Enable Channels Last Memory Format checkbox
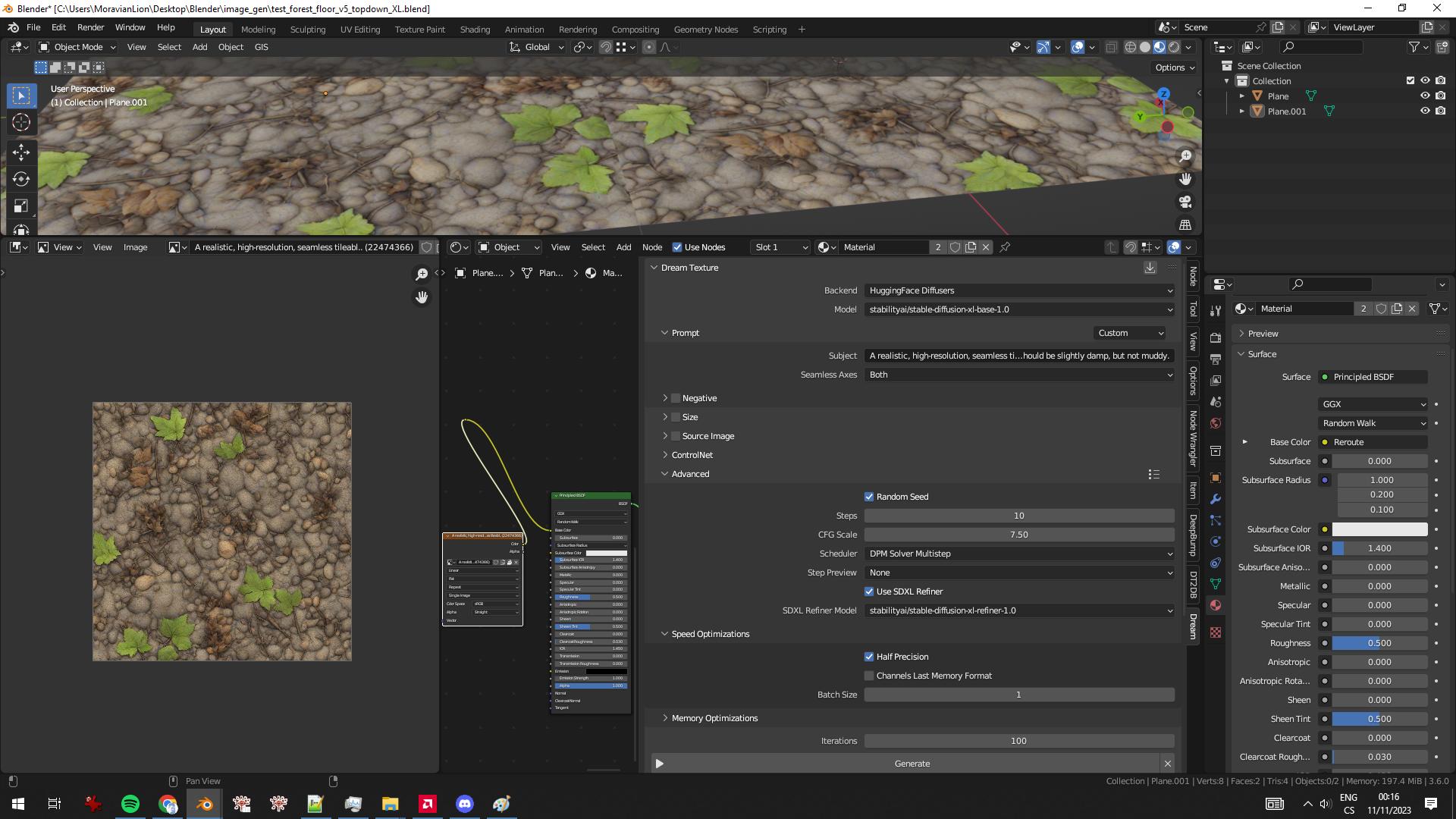This screenshot has height=819, width=1456. point(869,676)
